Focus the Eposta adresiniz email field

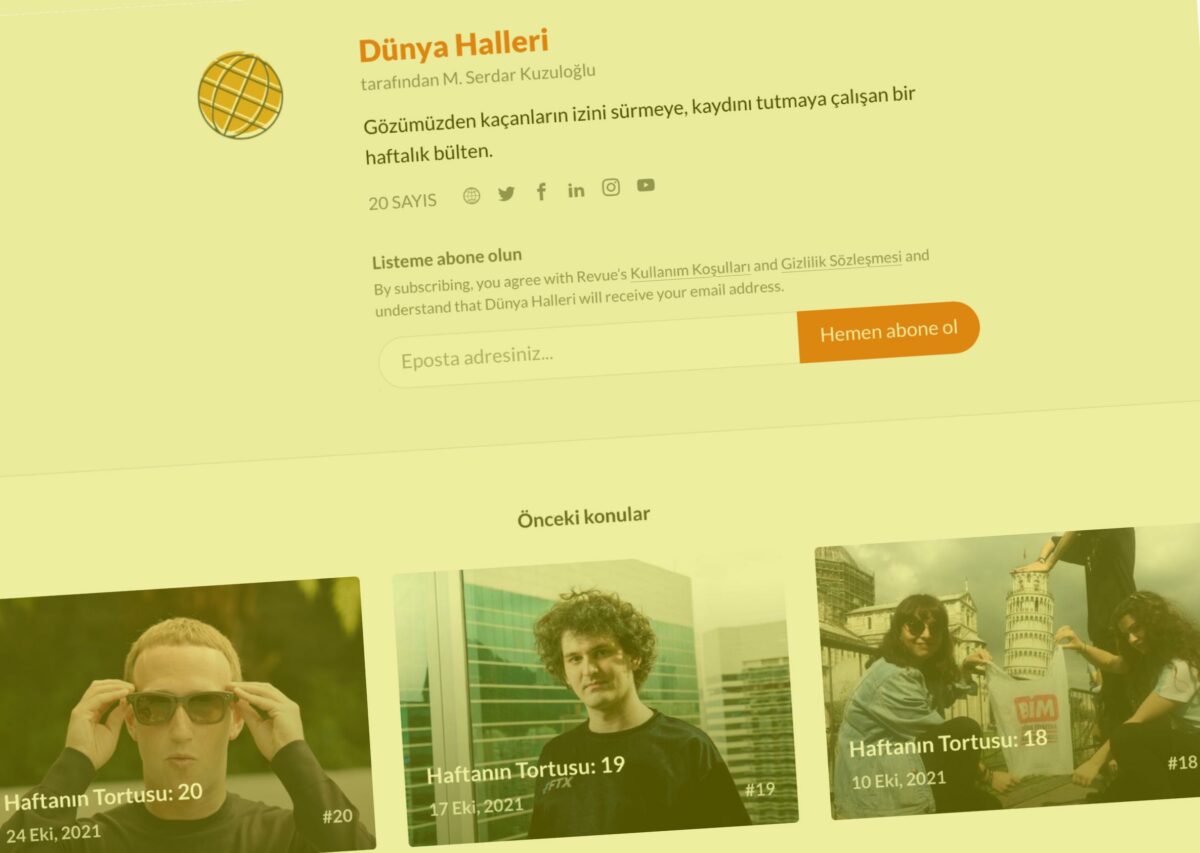(589, 350)
